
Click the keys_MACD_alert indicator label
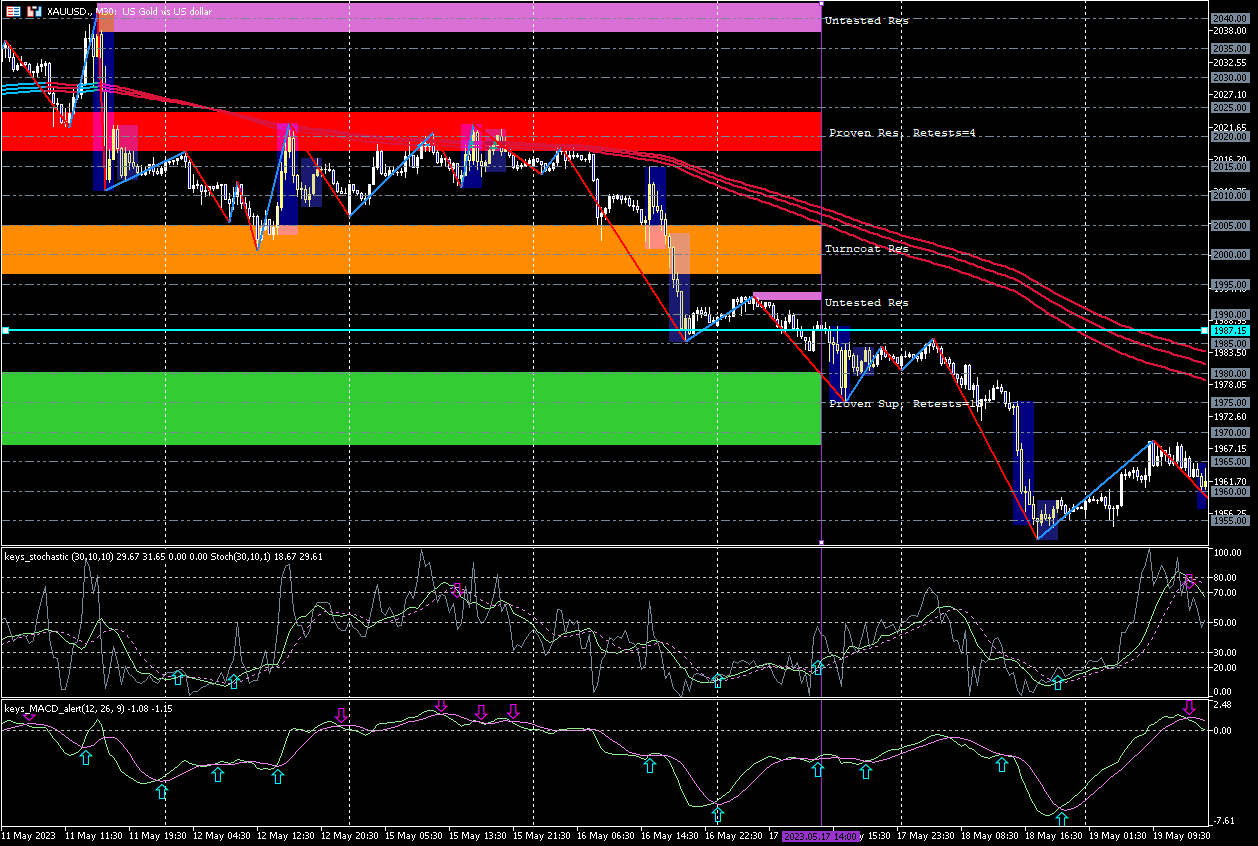88,708
